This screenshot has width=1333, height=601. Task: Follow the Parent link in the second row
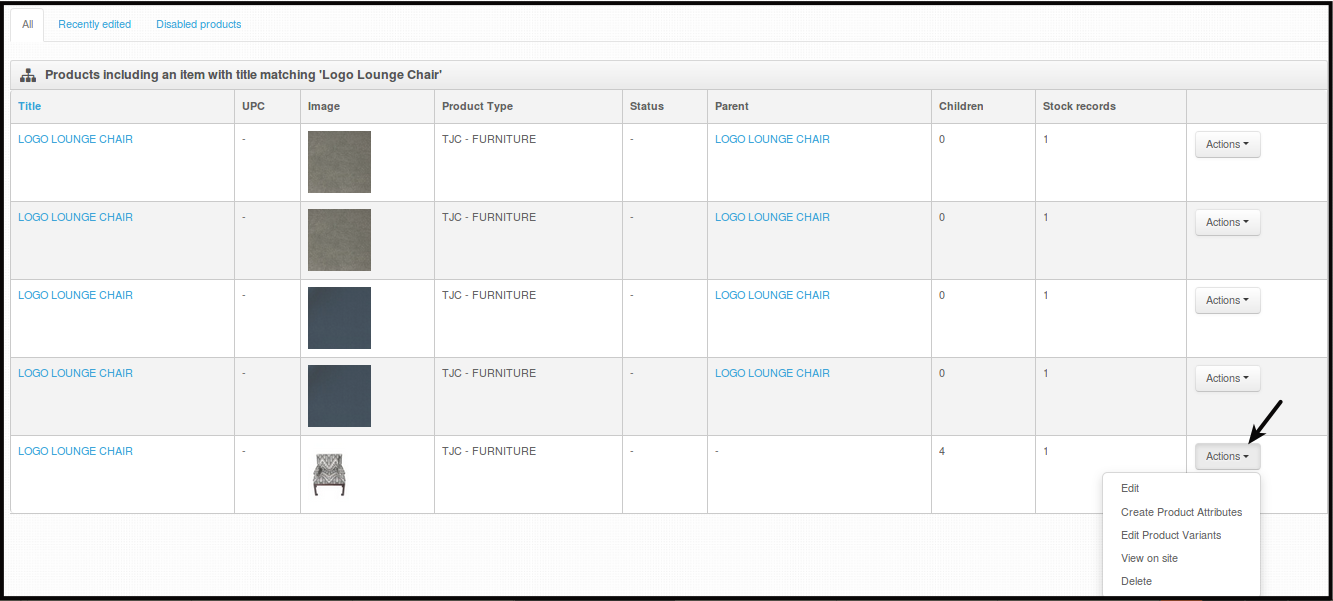772,217
